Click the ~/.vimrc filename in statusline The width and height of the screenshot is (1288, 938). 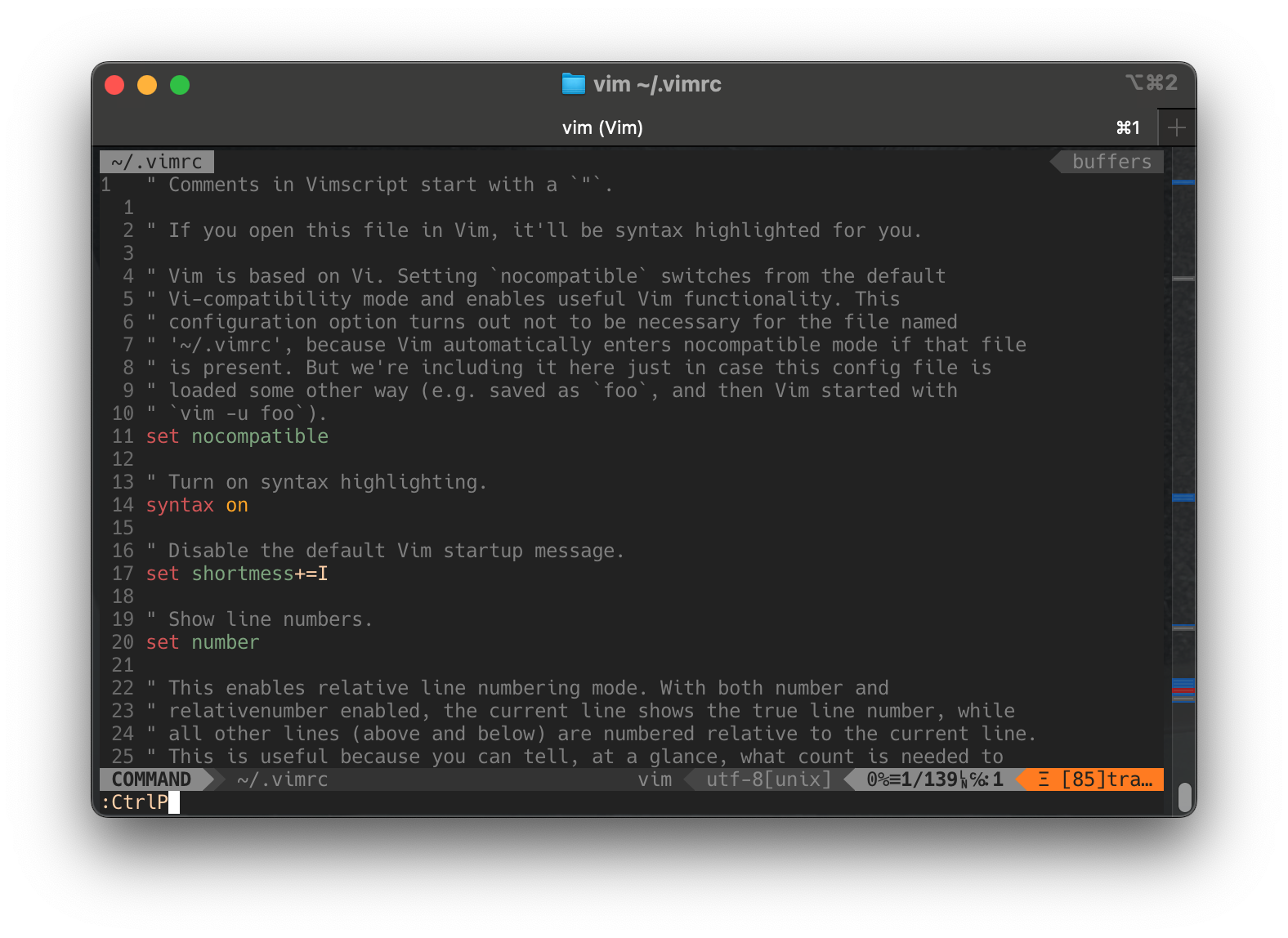[283, 779]
